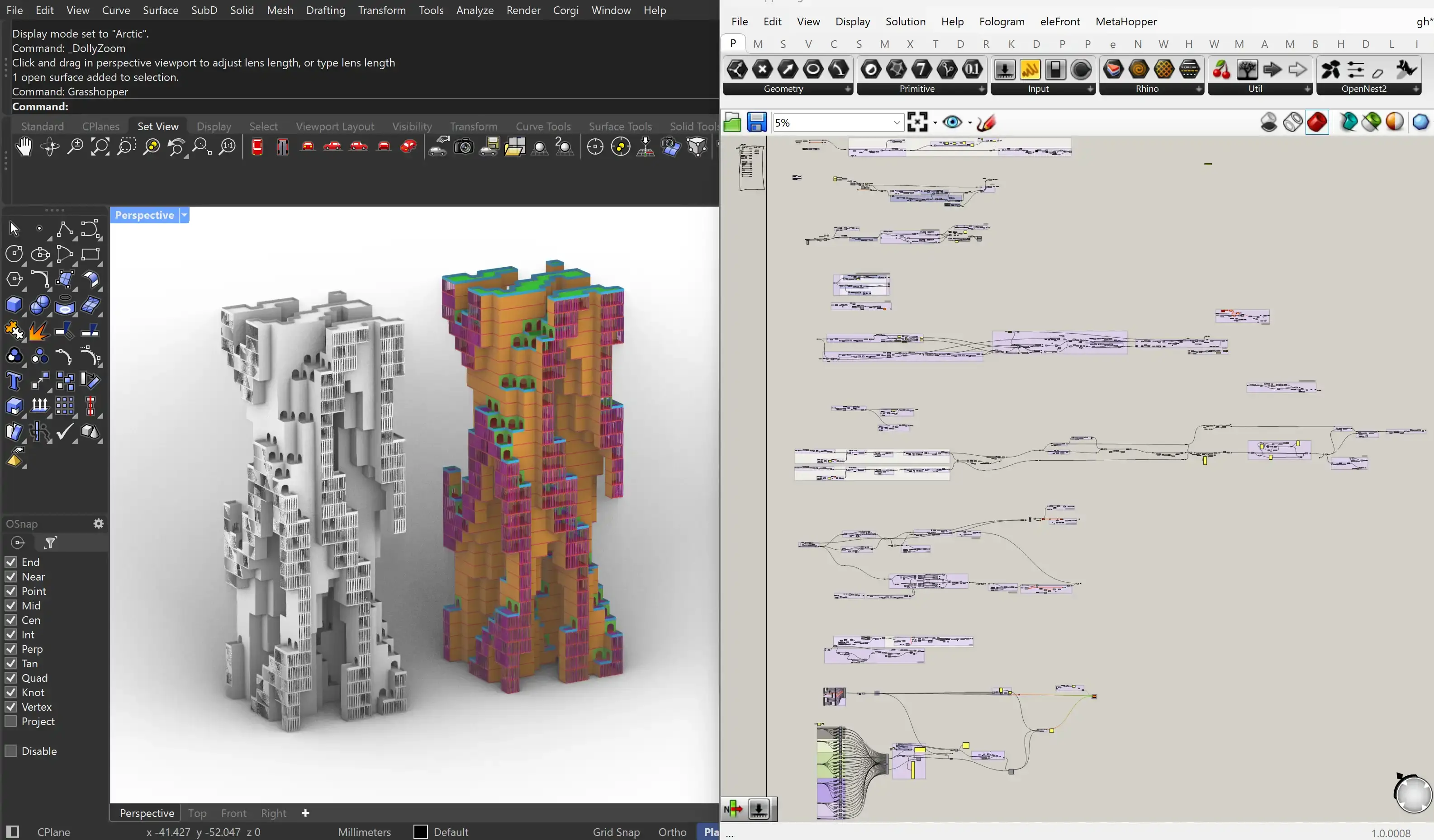Expand the Geometry panel in Grasshopper ribbon
The width and height of the screenshot is (1434, 840).
click(x=847, y=89)
